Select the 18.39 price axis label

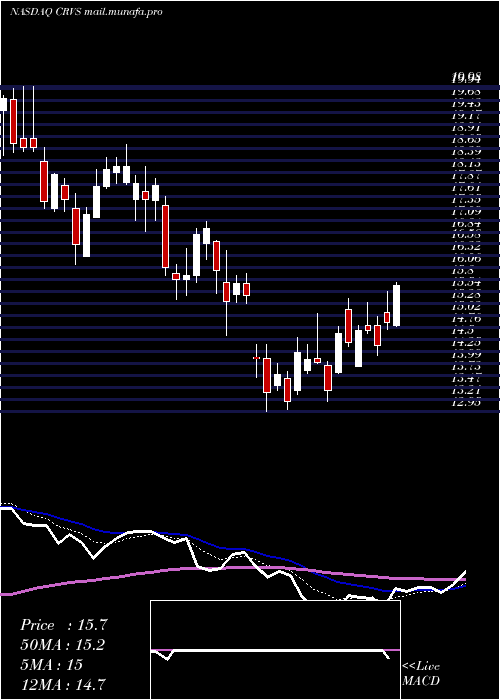coord(466,152)
